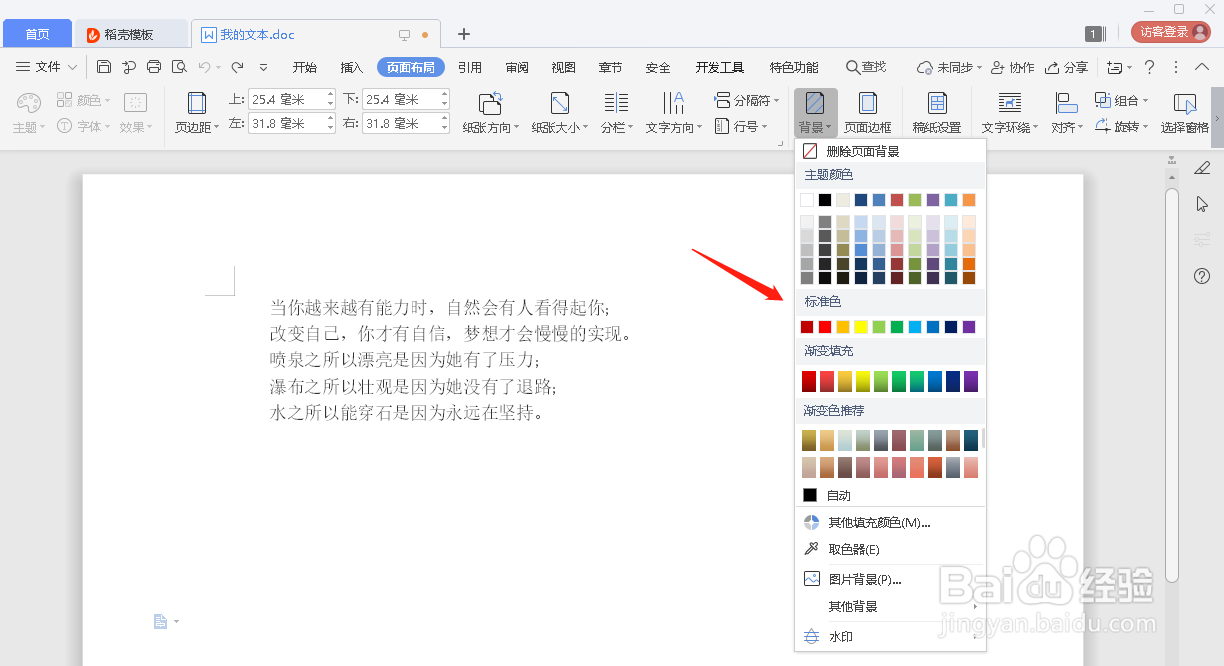Open the 对齐 align tool
Image resolution: width=1224 pixels, height=666 pixels.
pos(1066,112)
